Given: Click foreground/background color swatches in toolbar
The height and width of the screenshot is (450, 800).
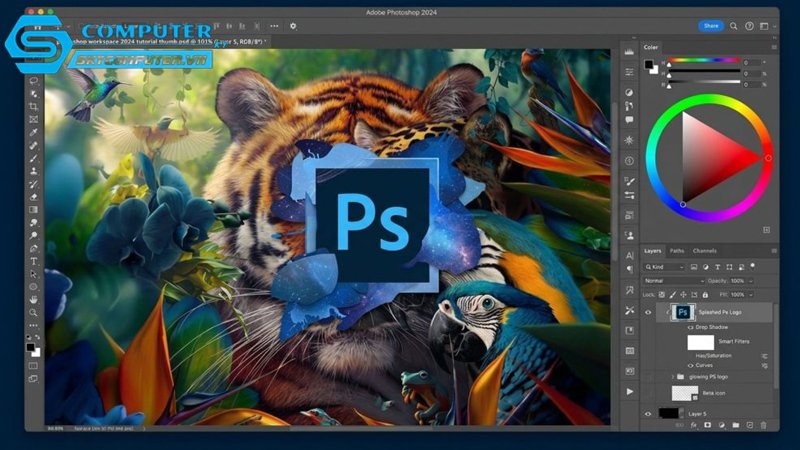Looking at the screenshot, I should point(33,349).
